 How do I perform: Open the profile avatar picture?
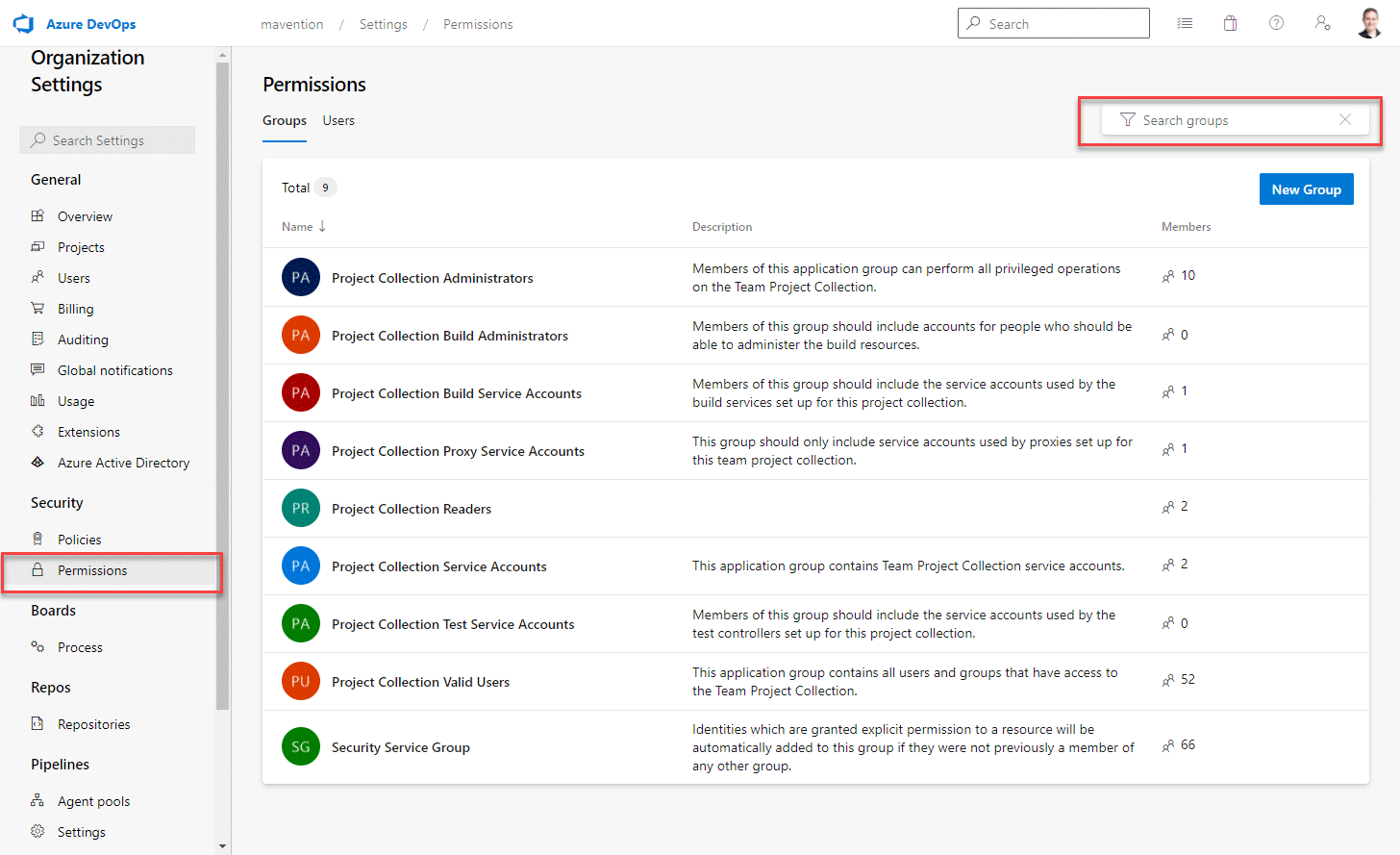point(1369,23)
